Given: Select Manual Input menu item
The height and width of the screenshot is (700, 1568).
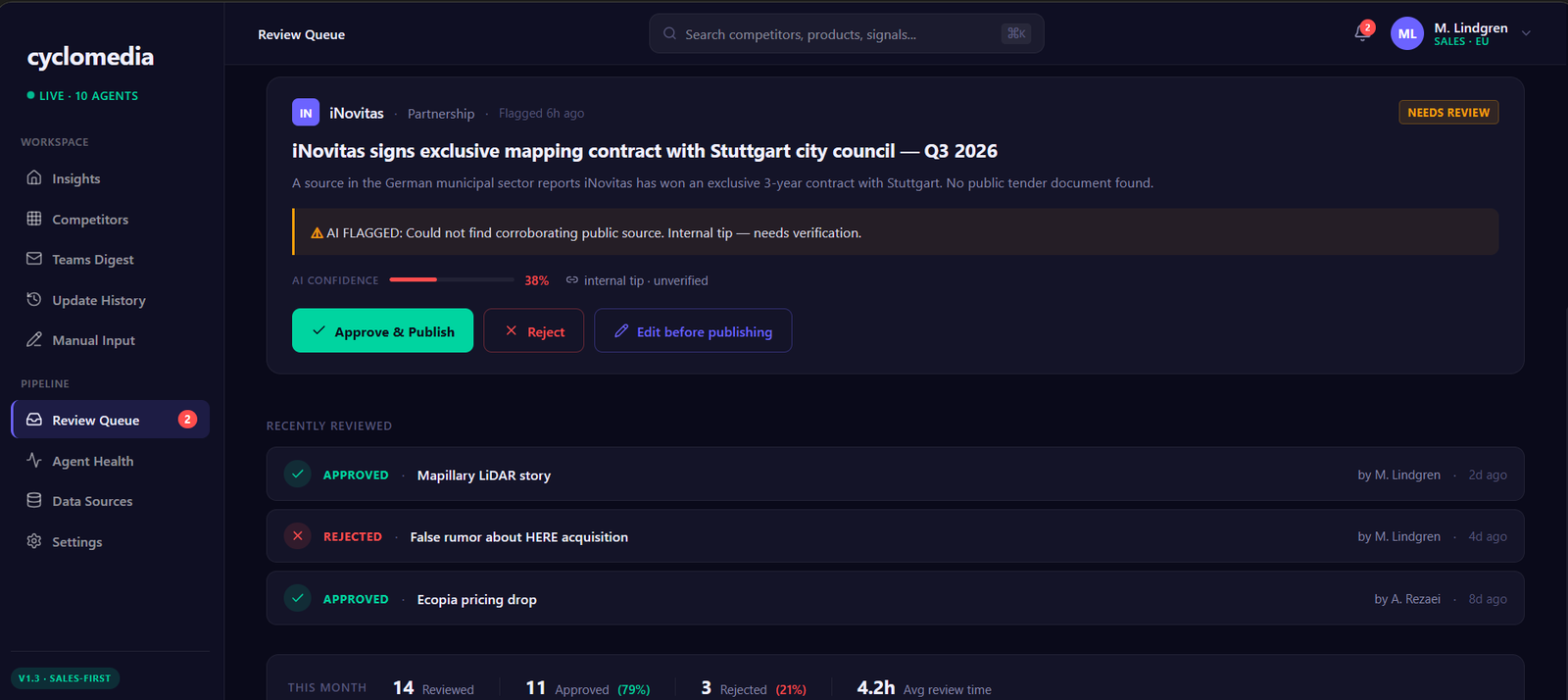Looking at the screenshot, I should click(x=111, y=340).
